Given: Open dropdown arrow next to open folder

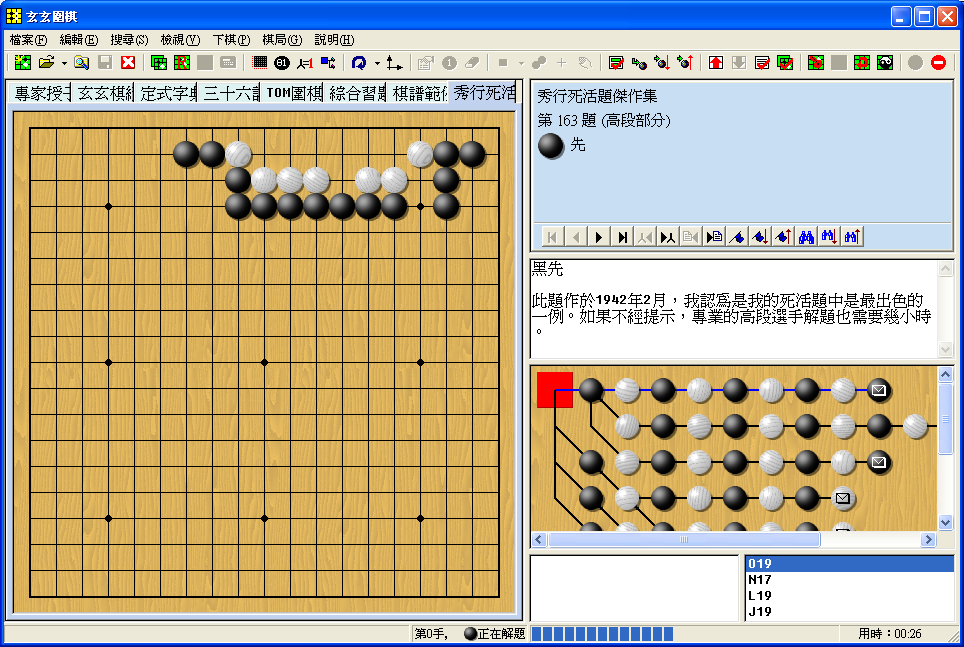Looking at the screenshot, I should (x=64, y=63).
